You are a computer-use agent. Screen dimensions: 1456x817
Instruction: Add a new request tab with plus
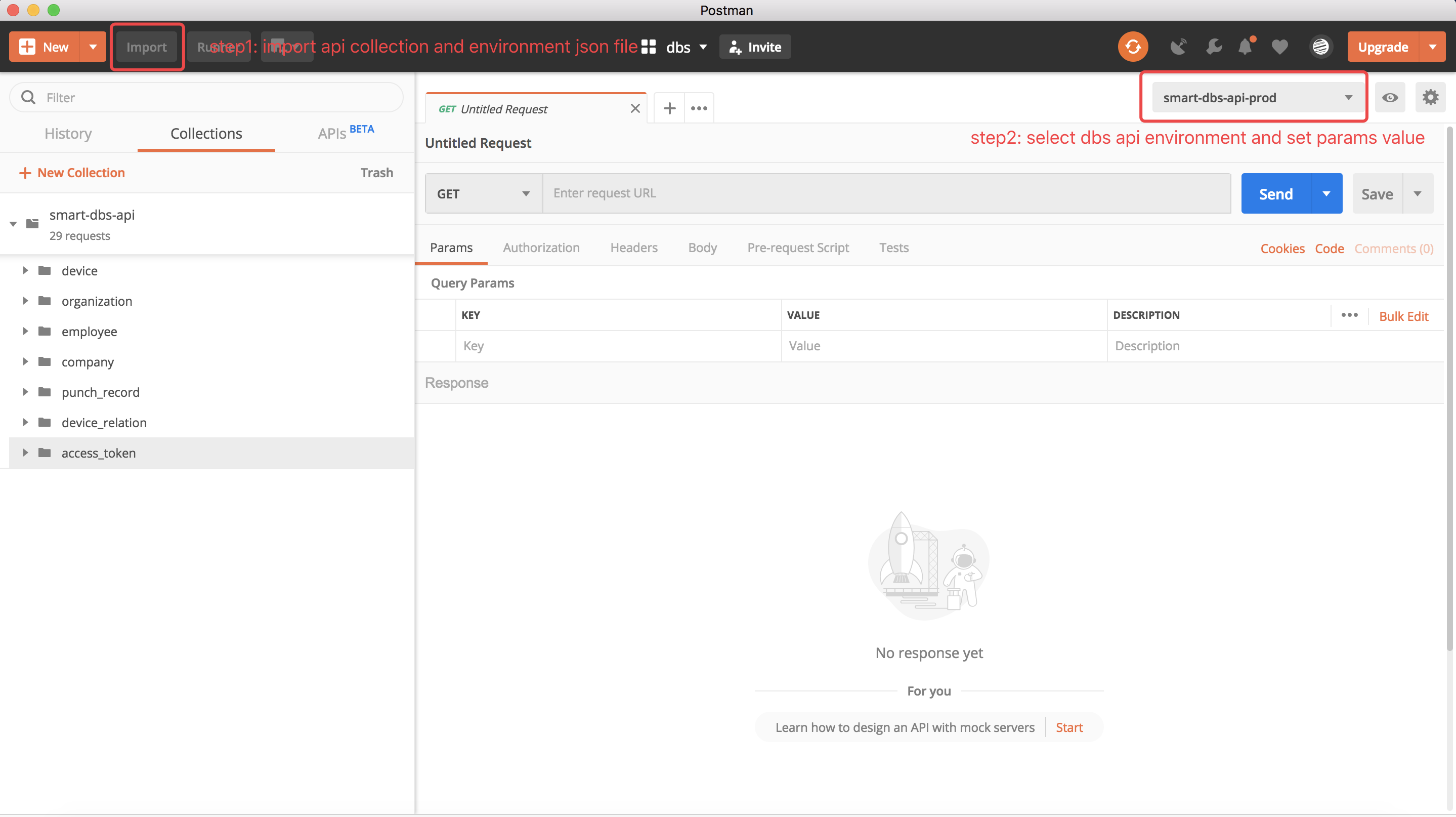click(x=669, y=108)
